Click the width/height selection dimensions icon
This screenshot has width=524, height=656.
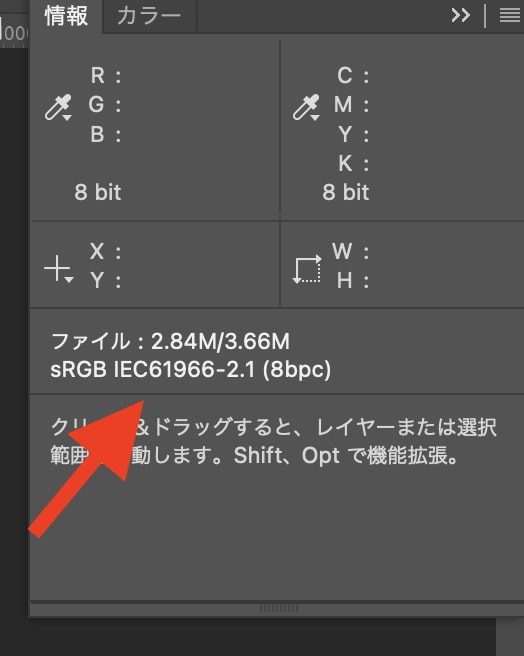click(307, 269)
